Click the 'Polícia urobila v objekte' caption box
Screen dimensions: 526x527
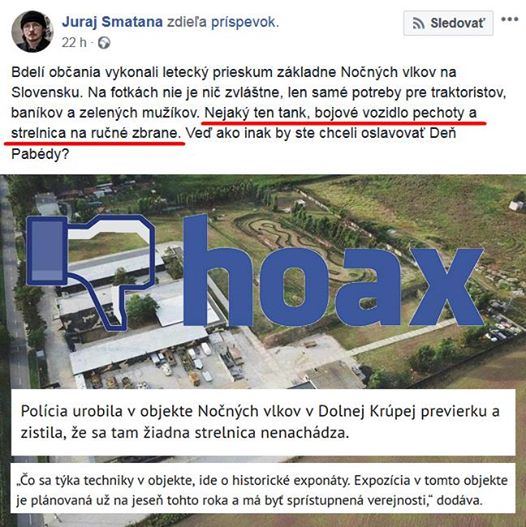pyautogui.click(x=263, y=422)
